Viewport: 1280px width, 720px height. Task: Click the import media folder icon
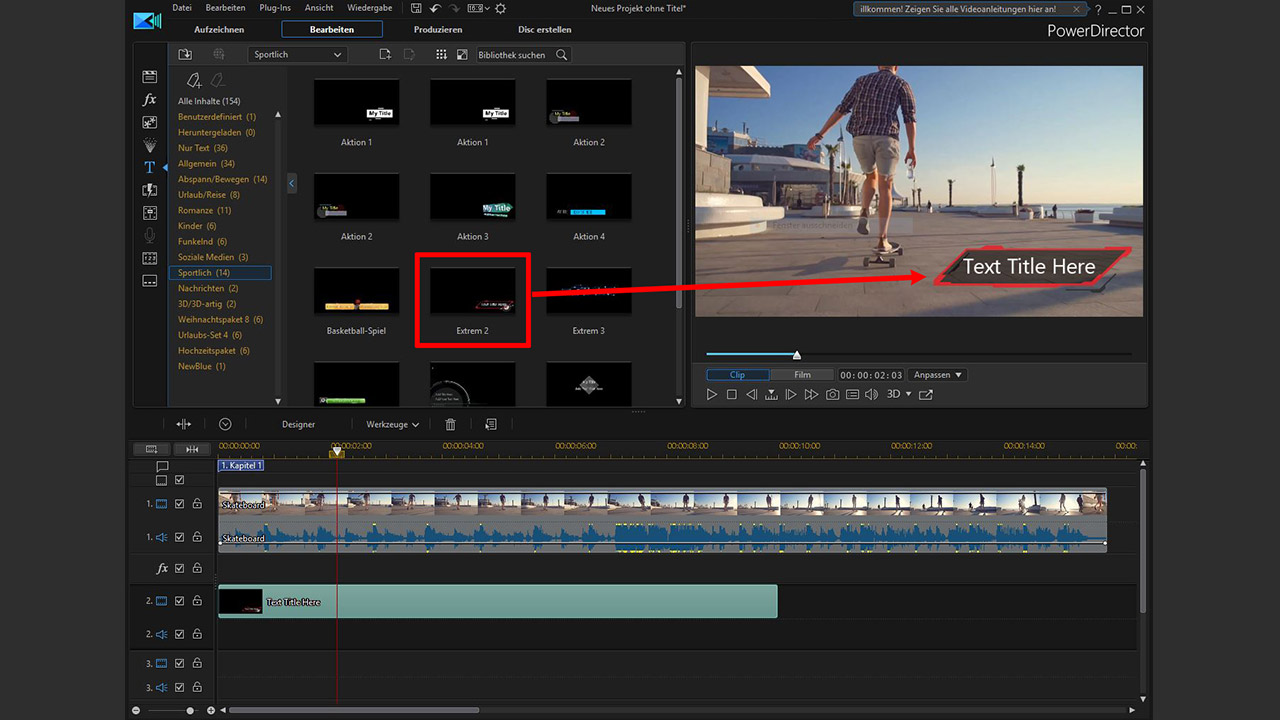(x=185, y=55)
